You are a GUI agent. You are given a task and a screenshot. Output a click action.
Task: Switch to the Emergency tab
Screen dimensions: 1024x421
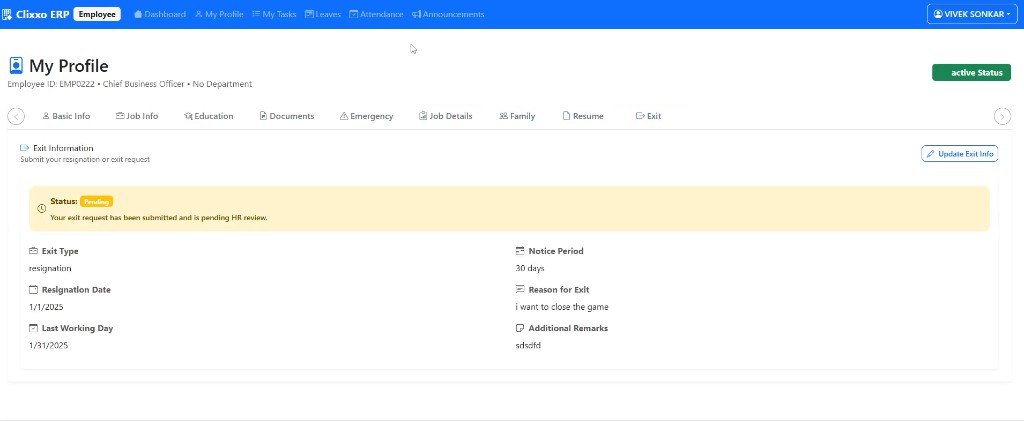coord(366,116)
